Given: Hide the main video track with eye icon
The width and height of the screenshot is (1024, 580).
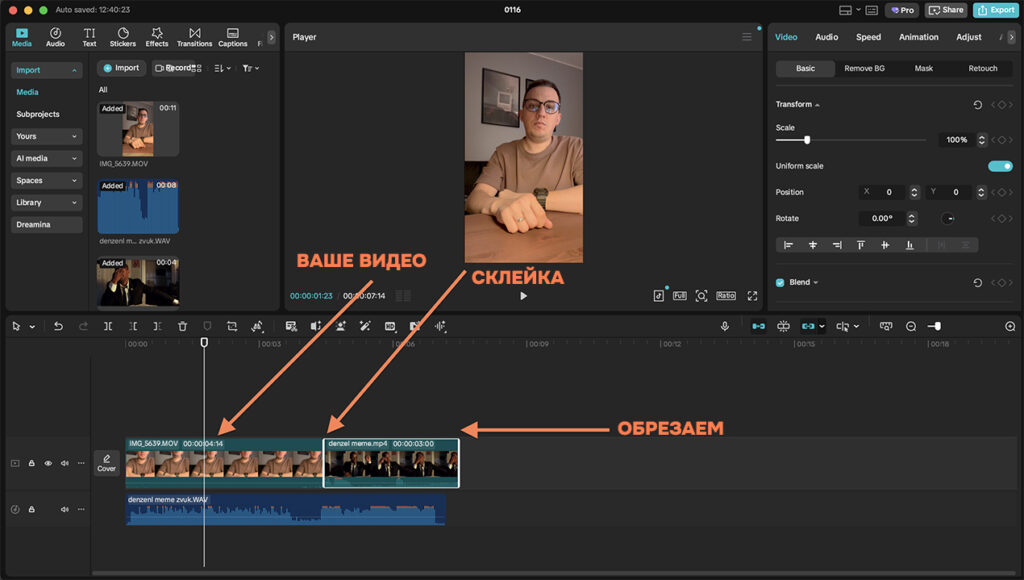Looking at the screenshot, I should 48,463.
